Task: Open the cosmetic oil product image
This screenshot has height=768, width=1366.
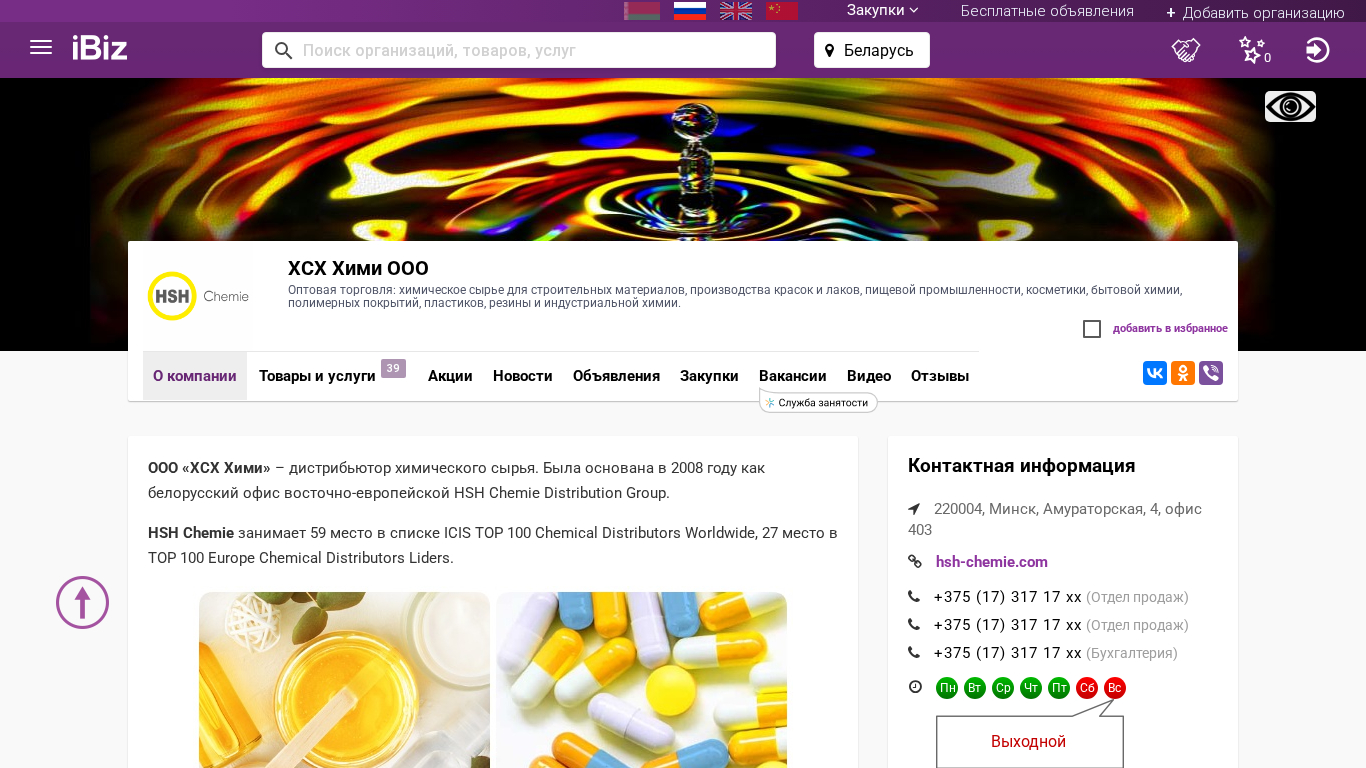Action: point(344,680)
